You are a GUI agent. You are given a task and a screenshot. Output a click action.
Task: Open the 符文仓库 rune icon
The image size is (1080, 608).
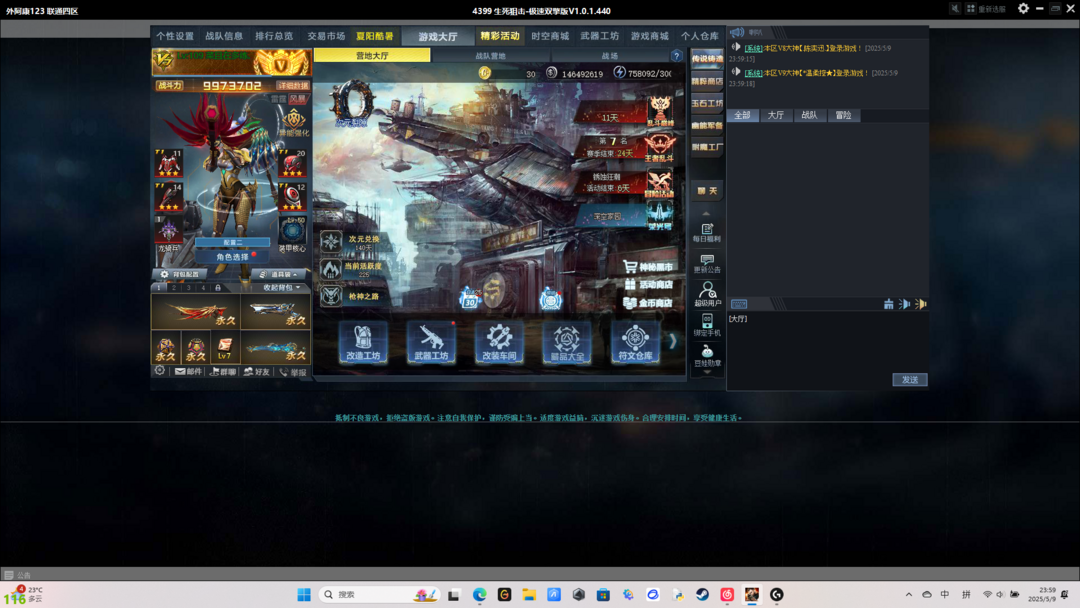click(635, 342)
